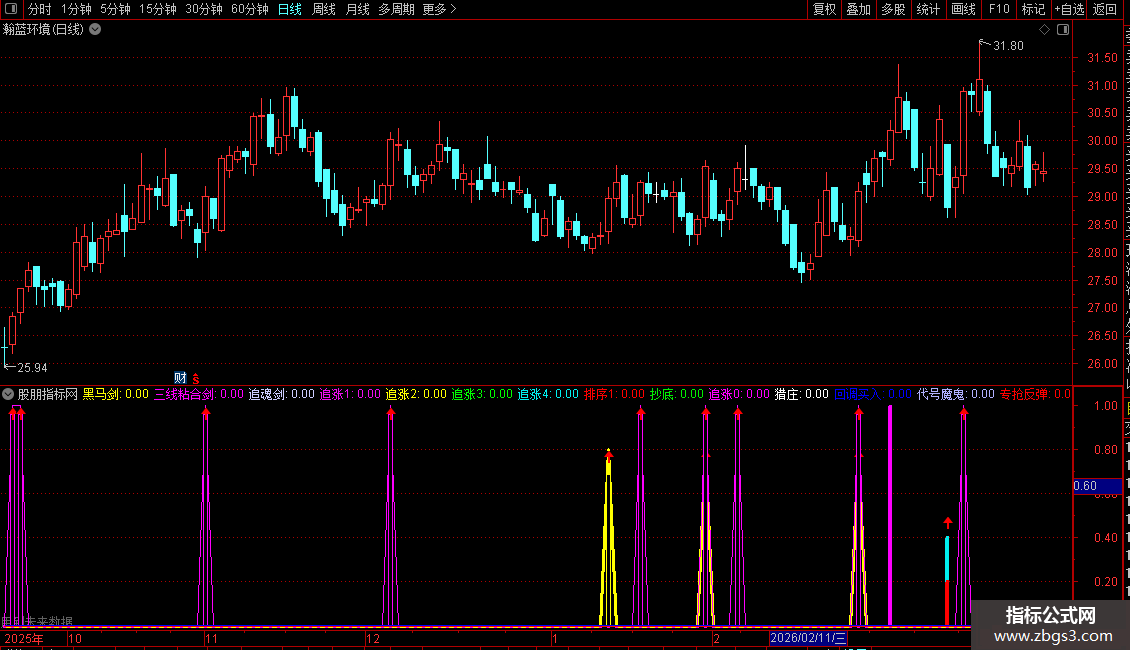Open the dropdown circle next to 瀚蓝环境(日线)
Viewport: 1130px width, 650px height.
[95, 30]
